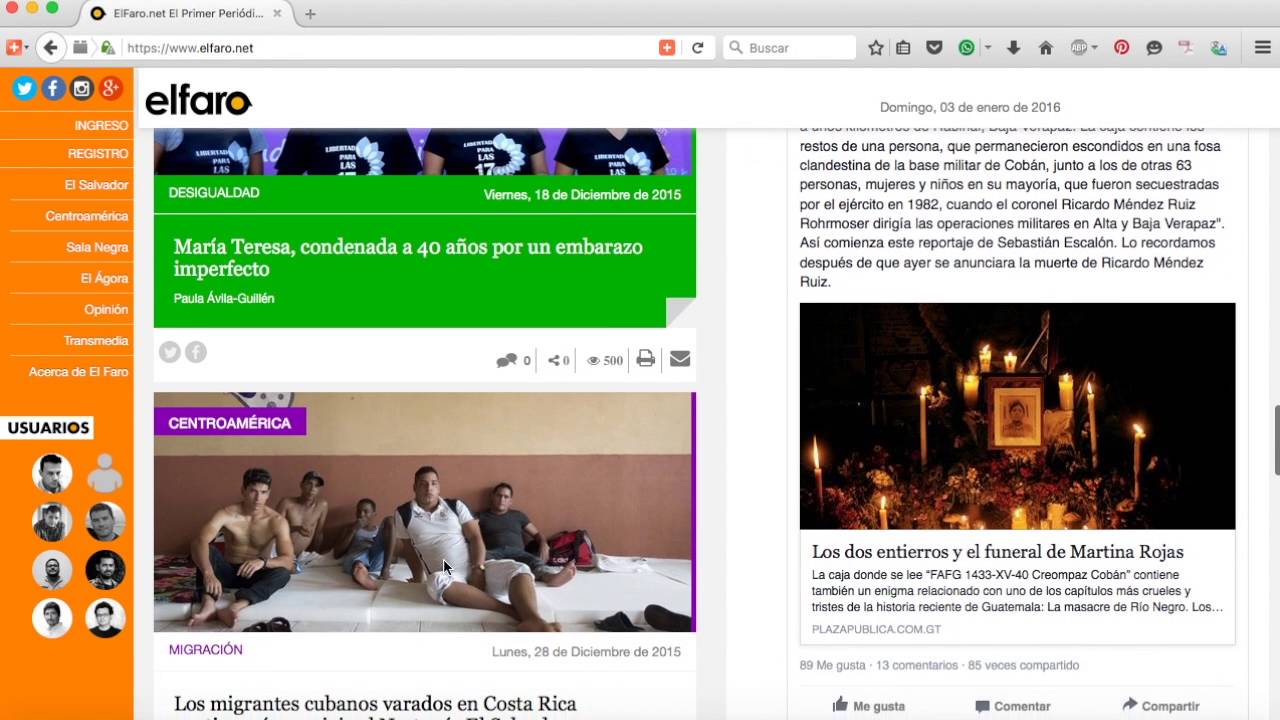Viewport: 1280px width, 720px height.
Task: Open the default silhouette user avatar in USUARIOS
Action: pyautogui.click(x=105, y=473)
